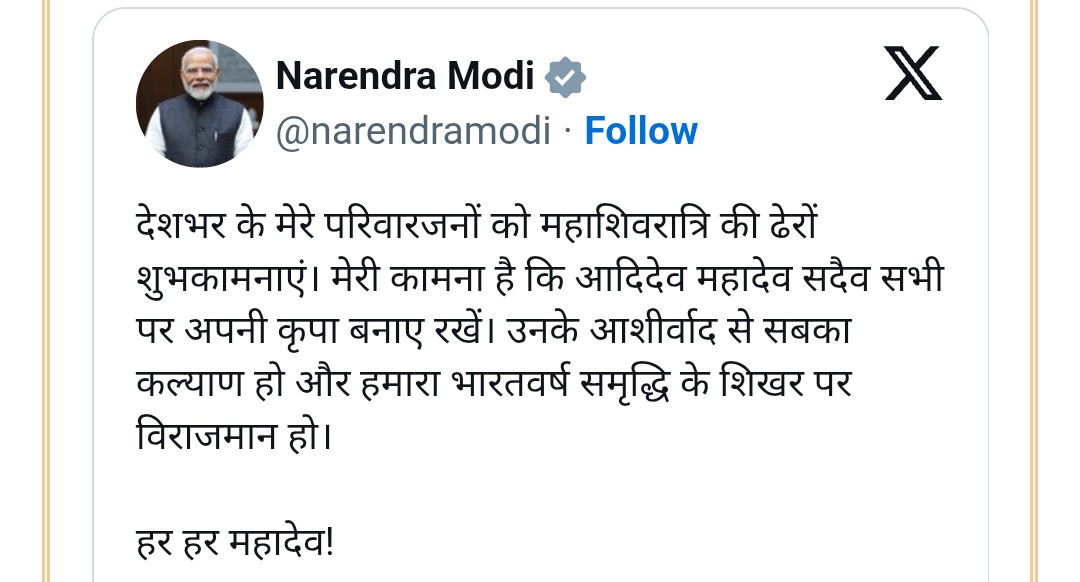Screen dimensions: 1080x582
Task: Click the word कल्याण in the tweet
Action: [x=194, y=384]
